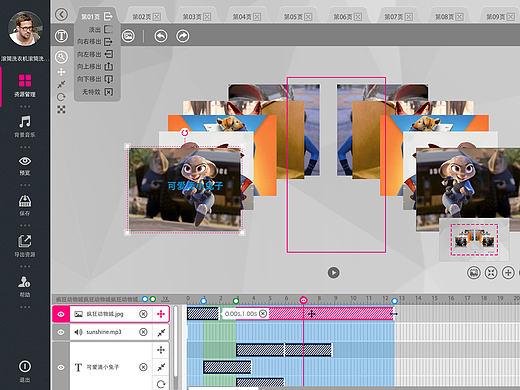Image resolution: width=520 pixels, height=390 pixels.
Task: Zoom in with the plus circle
Action: pyautogui.click(x=508, y=273)
